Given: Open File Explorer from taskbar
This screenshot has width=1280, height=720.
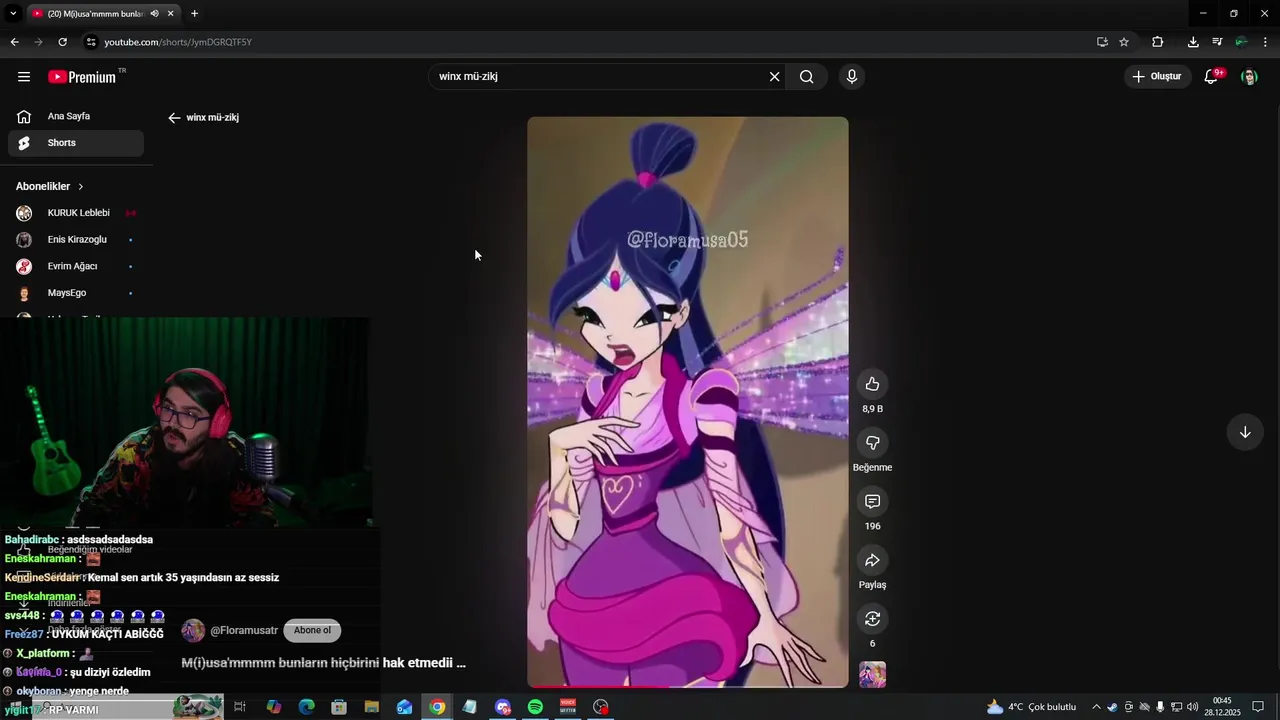Looking at the screenshot, I should coord(371,707).
